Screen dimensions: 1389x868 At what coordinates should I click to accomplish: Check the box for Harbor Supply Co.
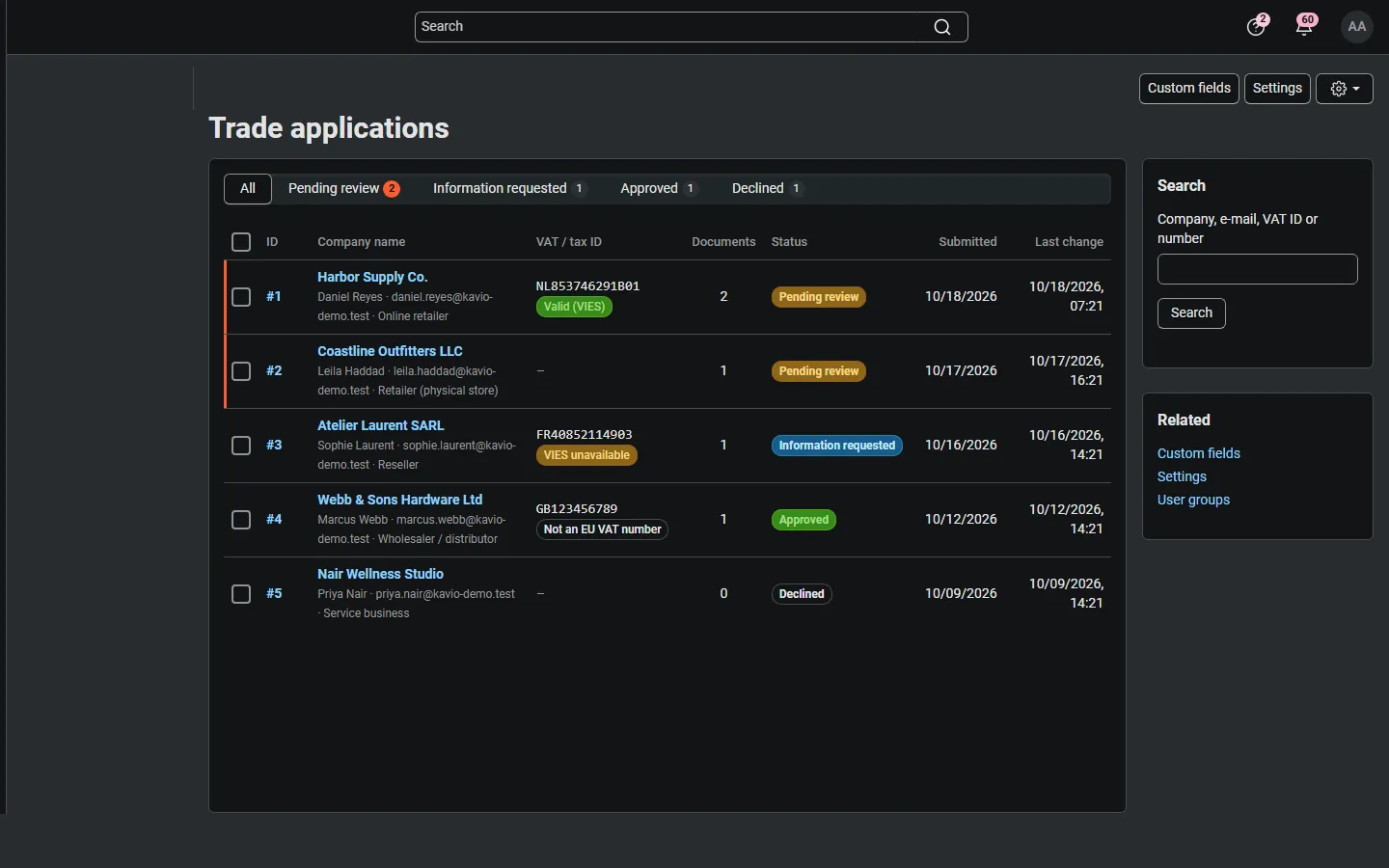point(241,297)
